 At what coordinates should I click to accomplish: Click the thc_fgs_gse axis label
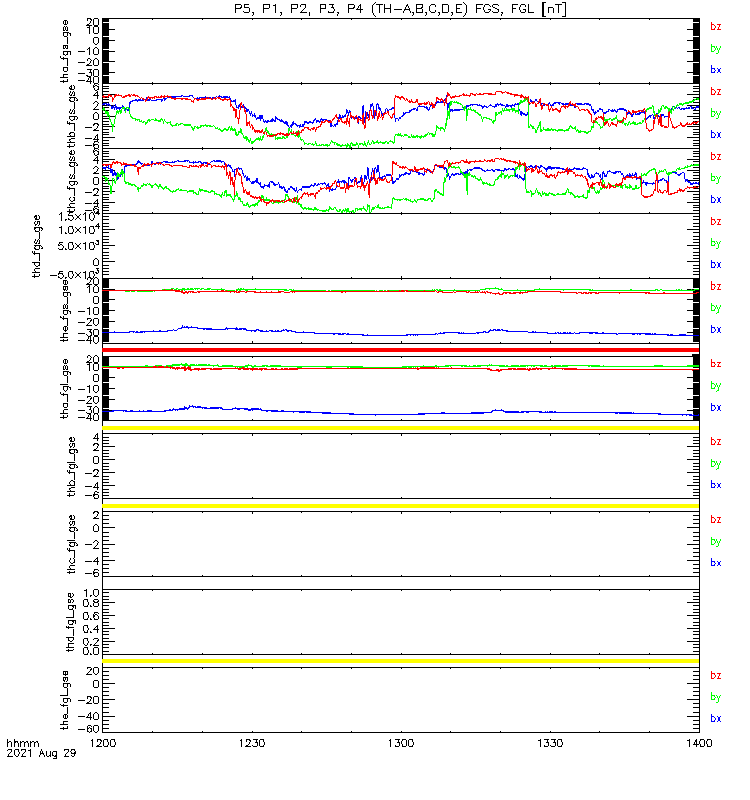click(x=72, y=182)
